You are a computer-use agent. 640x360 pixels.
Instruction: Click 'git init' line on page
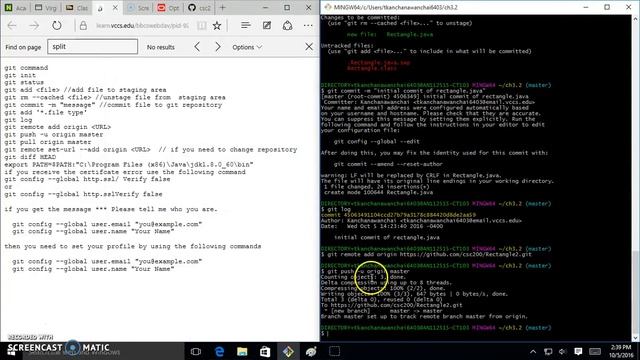[20, 75]
